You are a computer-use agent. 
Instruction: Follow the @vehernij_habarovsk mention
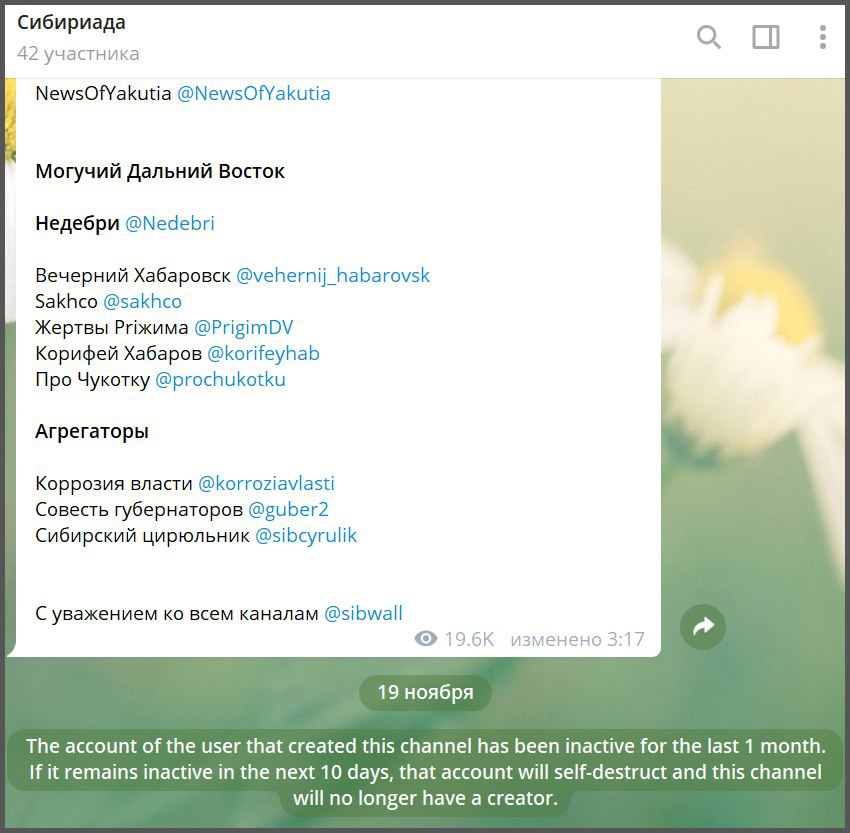pos(333,275)
